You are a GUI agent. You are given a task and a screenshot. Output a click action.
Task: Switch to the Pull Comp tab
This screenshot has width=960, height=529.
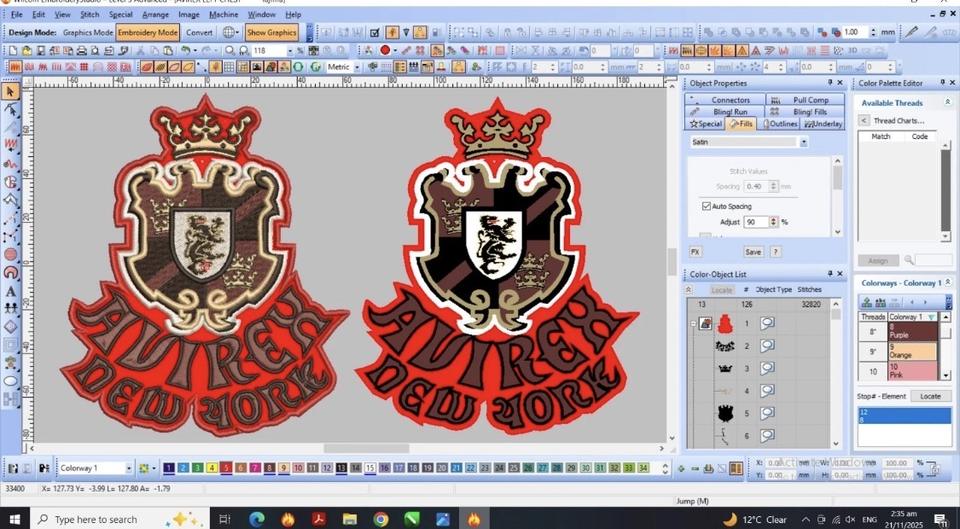(x=805, y=100)
